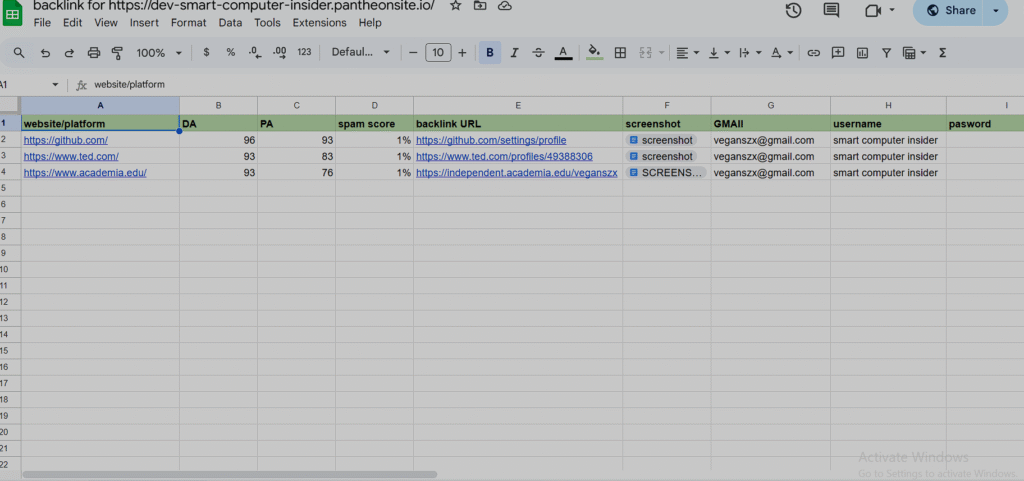Viewport: 1024px width, 481px height.
Task: Click the Print icon
Action: pyautogui.click(x=94, y=53)
